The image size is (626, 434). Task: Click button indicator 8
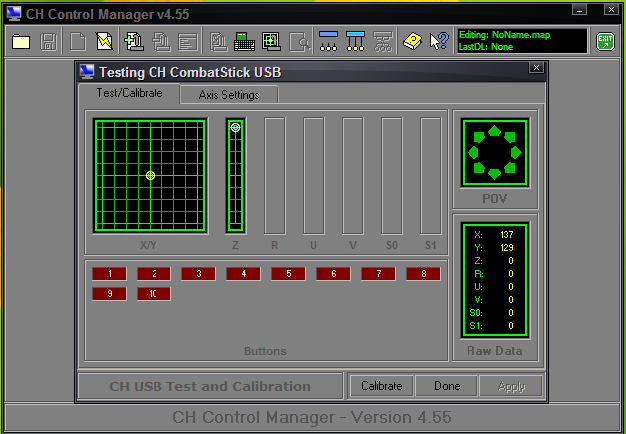coord(424,274)
